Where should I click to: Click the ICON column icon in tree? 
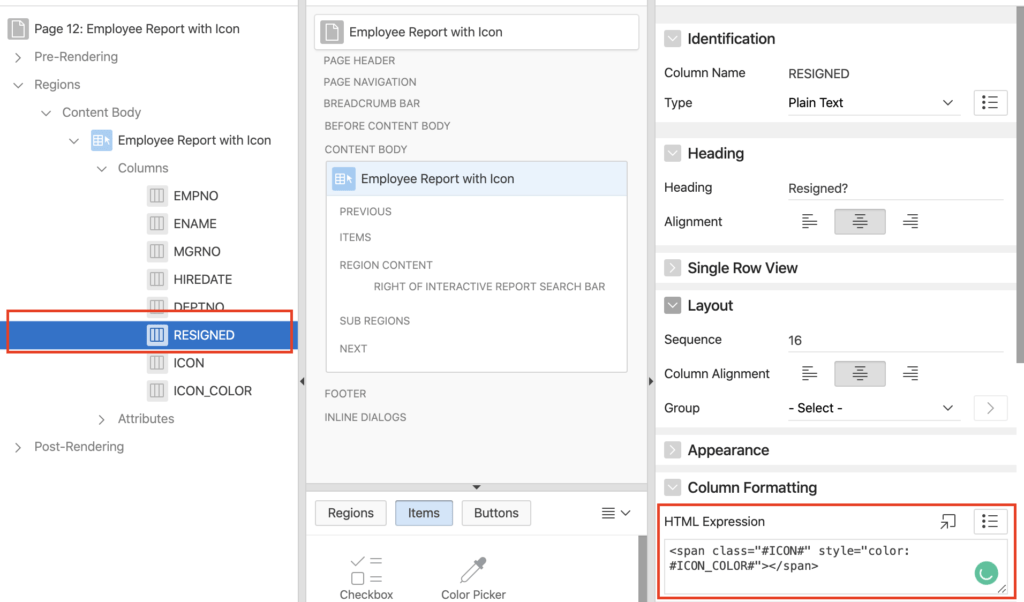pos(157,363)
